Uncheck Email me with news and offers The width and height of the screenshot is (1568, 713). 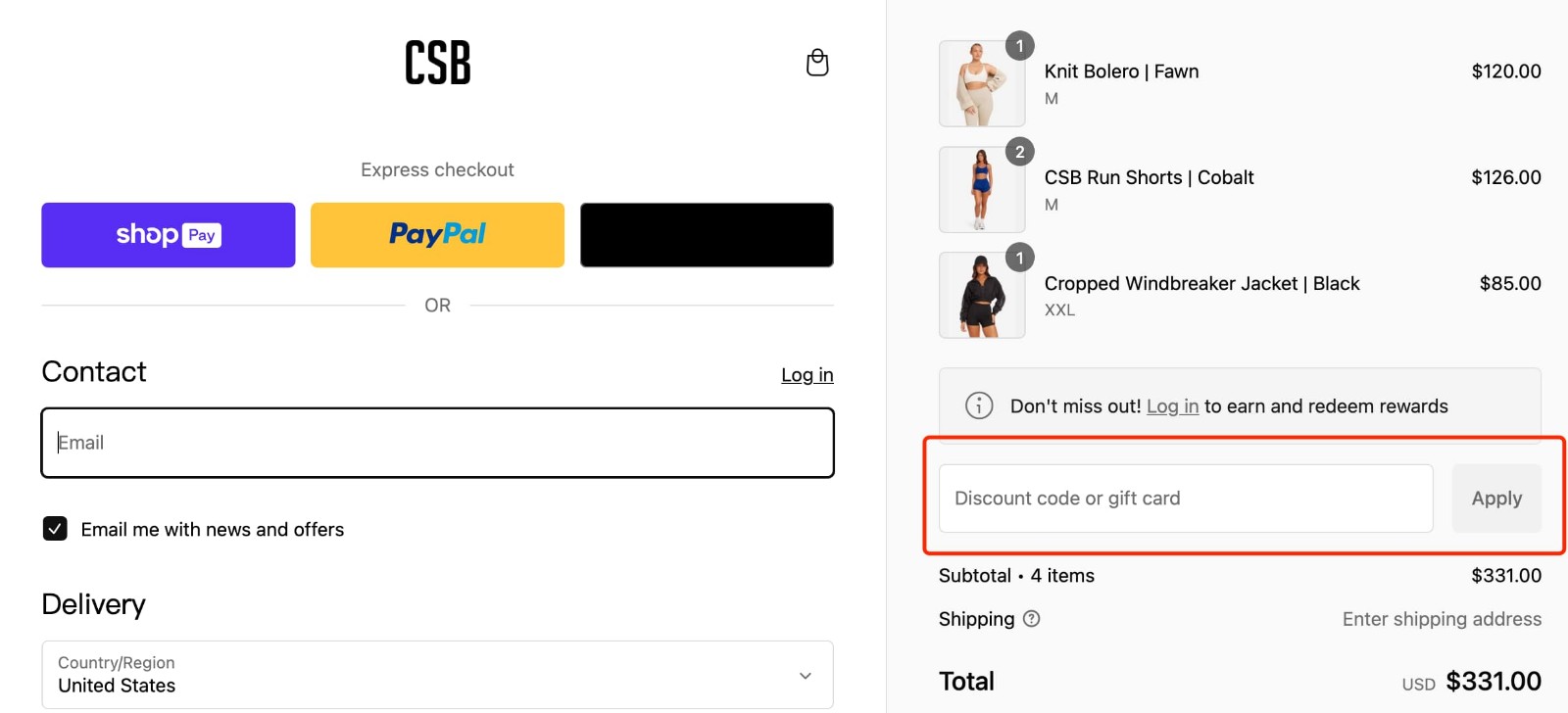[x=55, y=529]
